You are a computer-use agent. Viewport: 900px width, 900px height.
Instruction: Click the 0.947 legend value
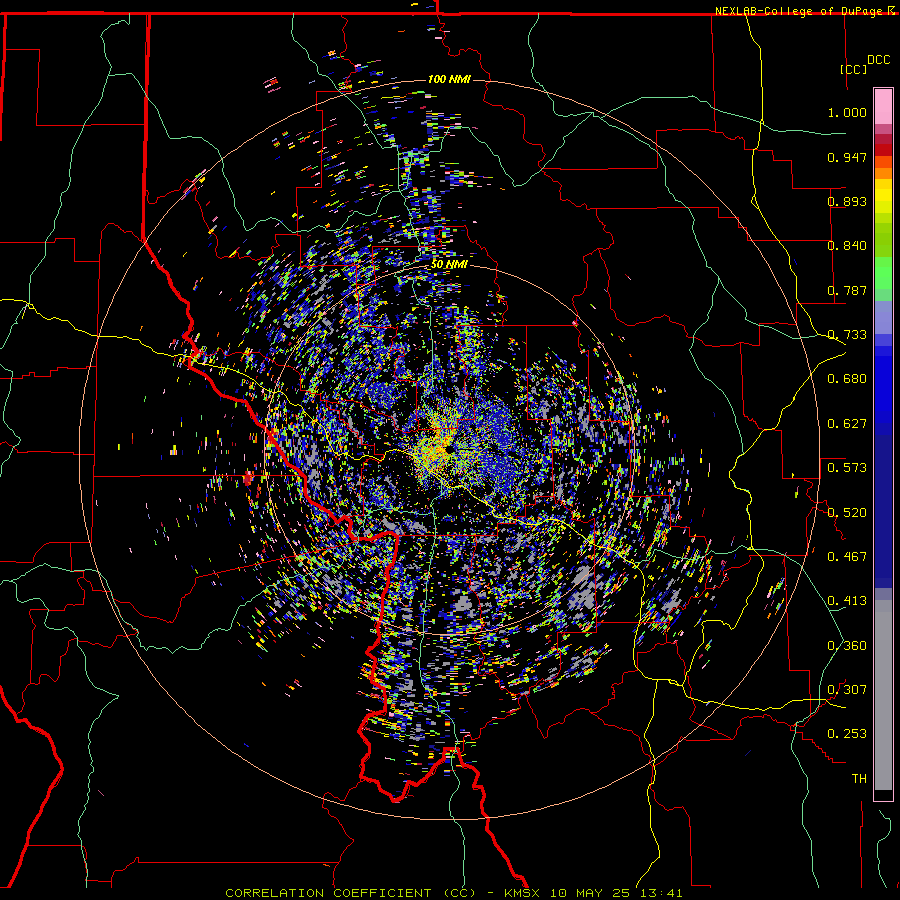tap(847, 157)
